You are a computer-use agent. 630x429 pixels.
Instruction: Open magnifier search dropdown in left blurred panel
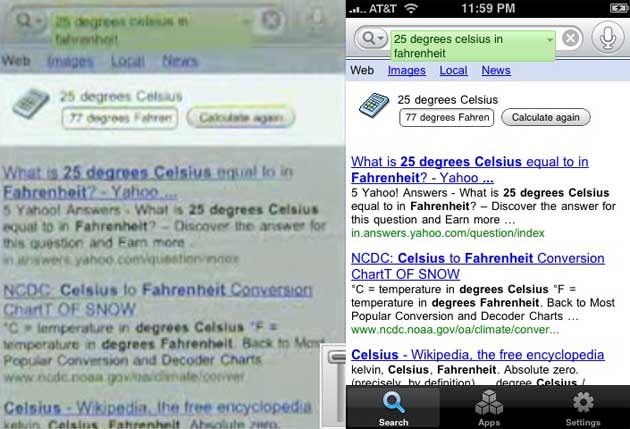pos(29,20)
